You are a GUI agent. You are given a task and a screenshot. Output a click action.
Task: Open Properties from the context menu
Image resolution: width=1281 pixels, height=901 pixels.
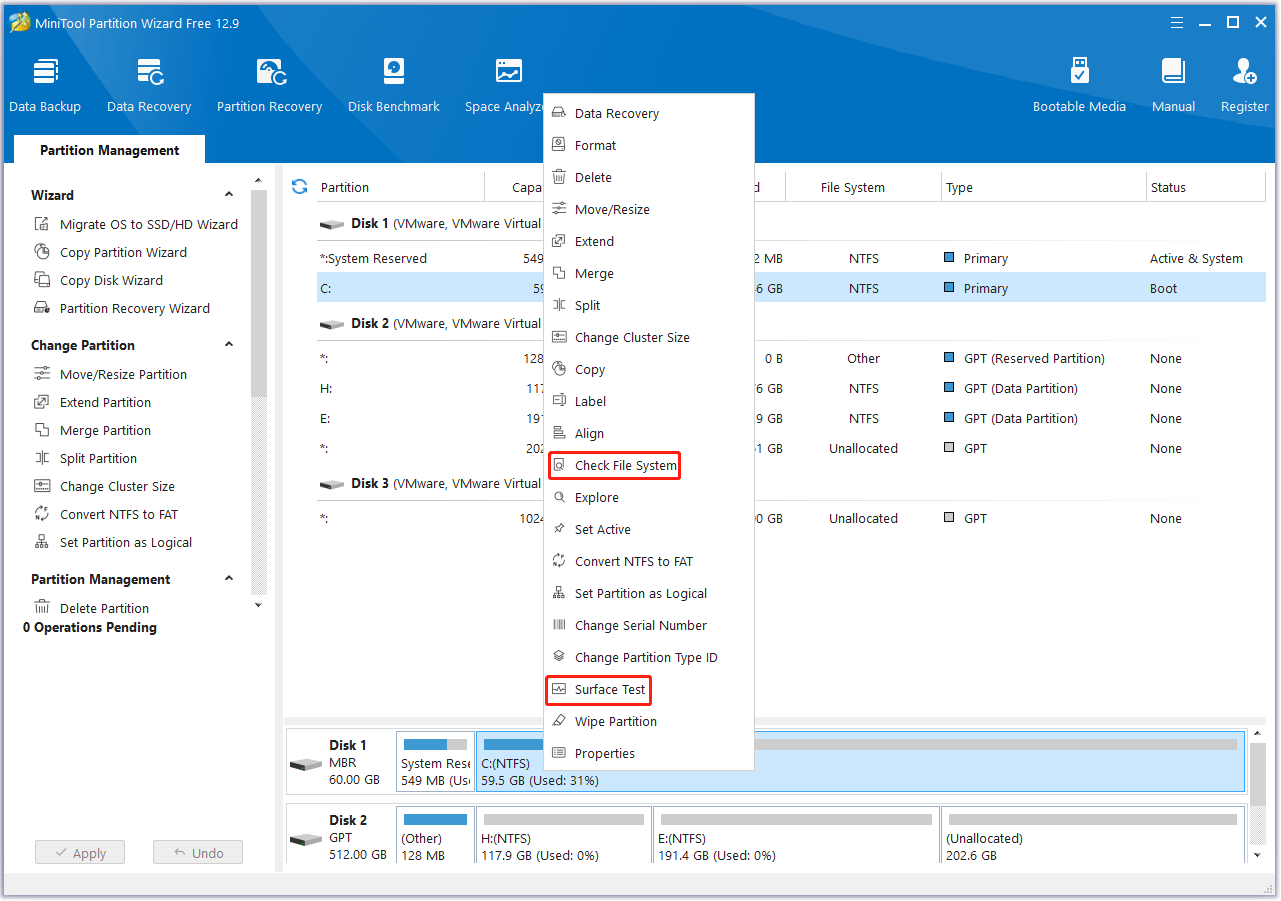coord(648,754)
